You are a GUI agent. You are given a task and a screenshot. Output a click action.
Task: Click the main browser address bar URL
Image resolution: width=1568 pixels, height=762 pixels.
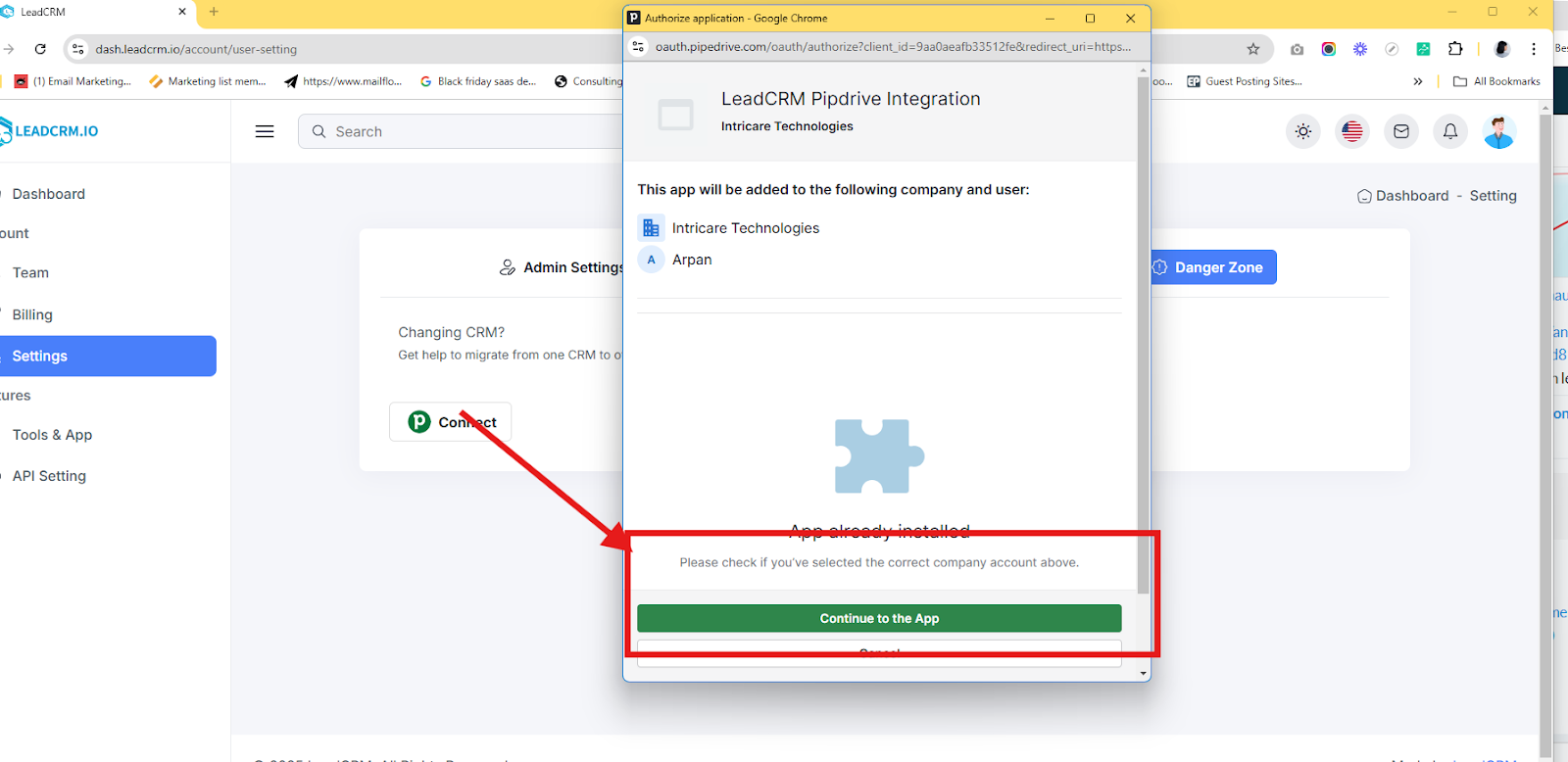tap(196, 49)
